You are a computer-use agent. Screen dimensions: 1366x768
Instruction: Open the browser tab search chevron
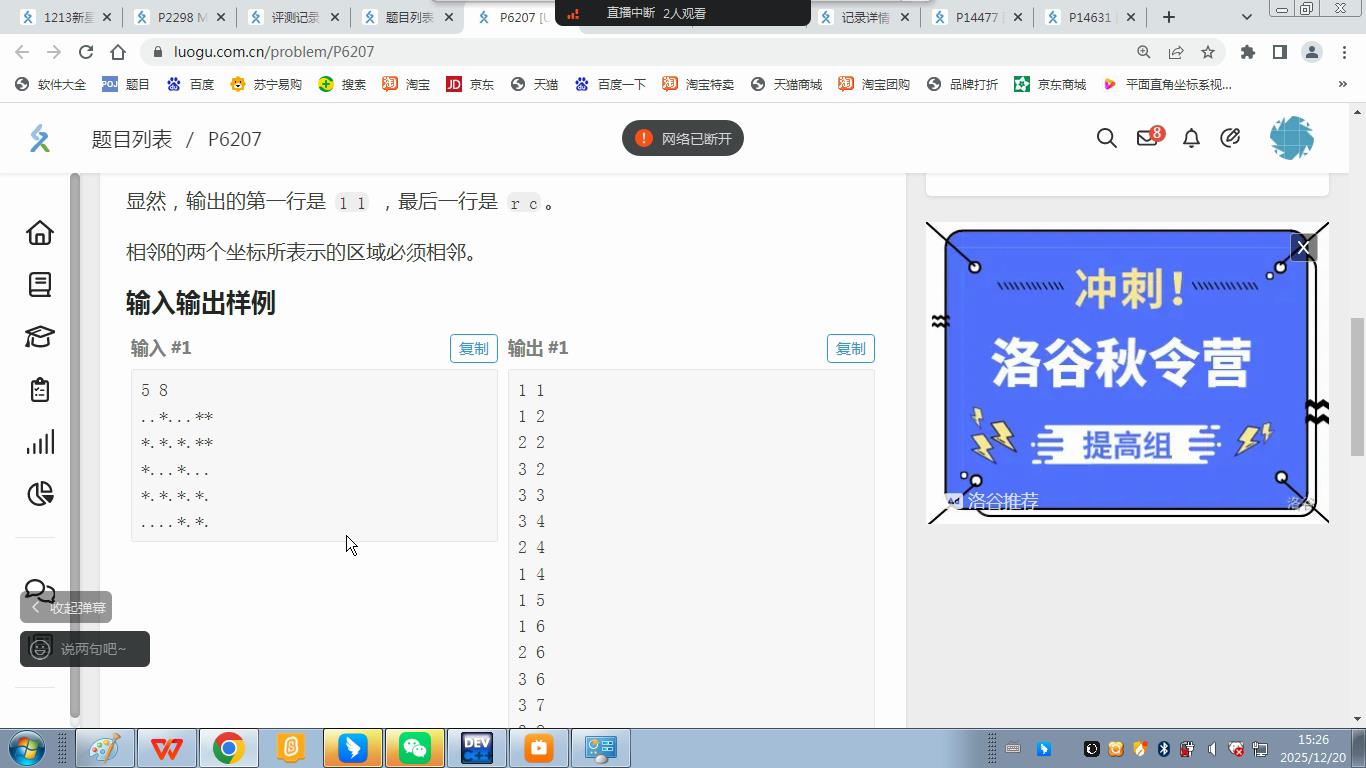[x=1247, y=17]
